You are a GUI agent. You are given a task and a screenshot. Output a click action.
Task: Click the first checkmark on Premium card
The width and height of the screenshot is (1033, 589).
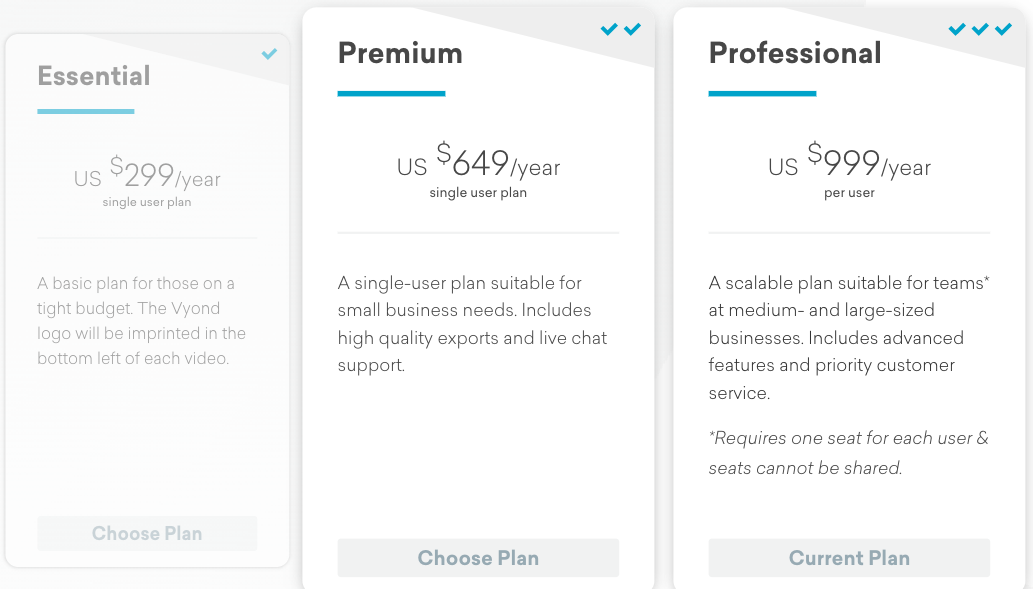(609, 29)
